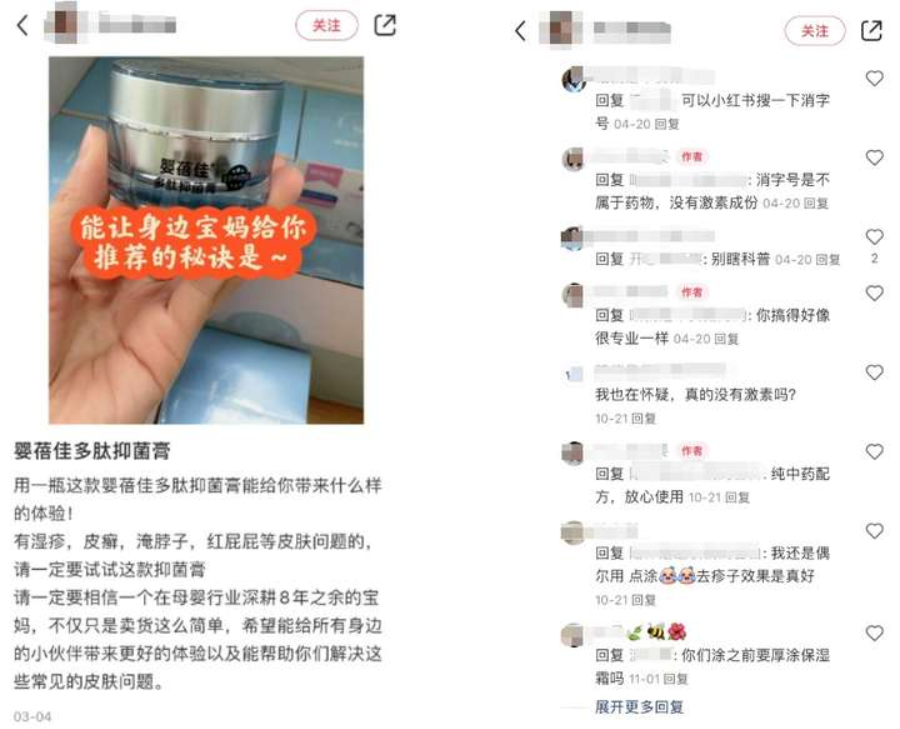Image resolution: width=900 pixels, height=729 pixels.
Task: Like the 别瞎科普 comment
Action: coord(874,236)
